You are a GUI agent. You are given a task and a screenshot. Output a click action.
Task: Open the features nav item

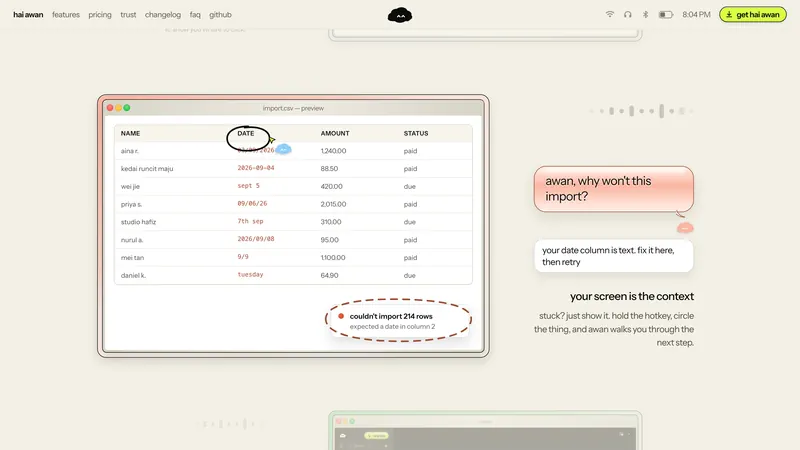point(66,15)
